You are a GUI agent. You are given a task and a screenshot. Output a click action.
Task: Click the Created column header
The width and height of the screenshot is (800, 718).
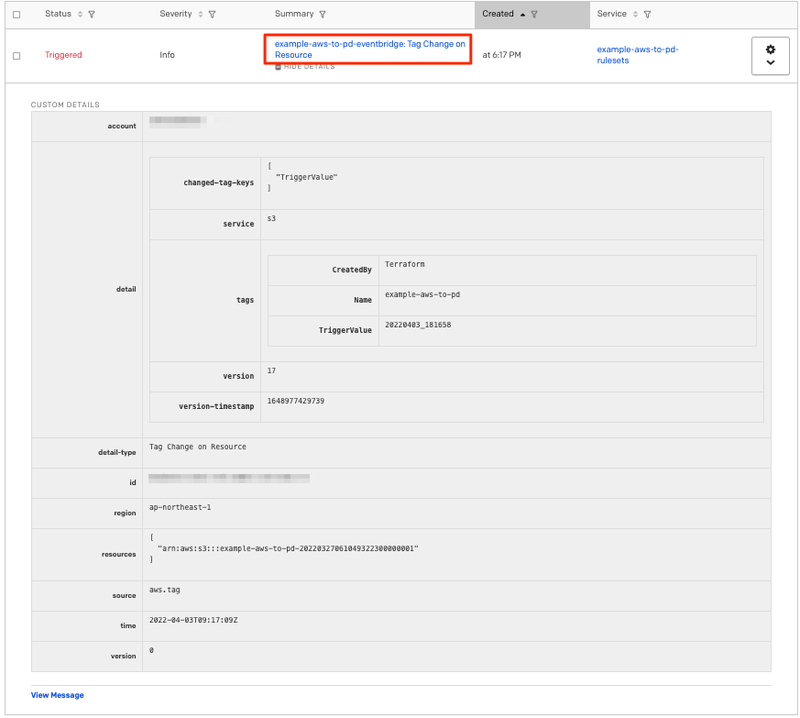click(497, 14)
